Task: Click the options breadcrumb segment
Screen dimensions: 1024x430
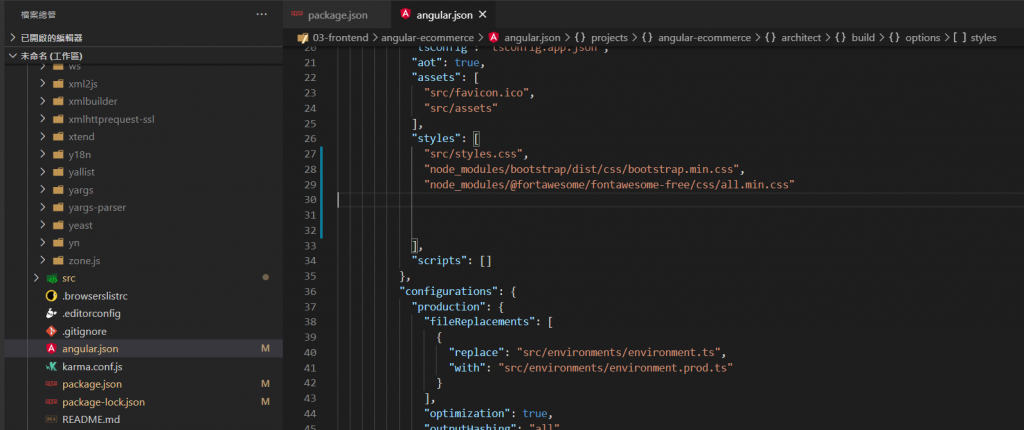Action: click(922, 37)
